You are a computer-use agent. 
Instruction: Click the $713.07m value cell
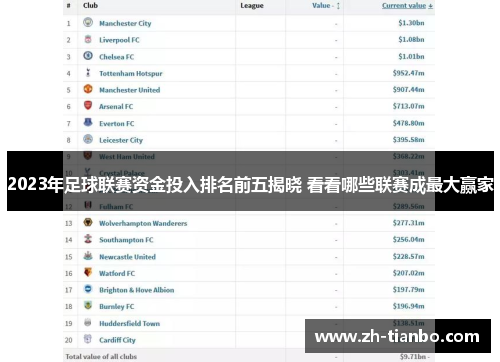(408, 106)
